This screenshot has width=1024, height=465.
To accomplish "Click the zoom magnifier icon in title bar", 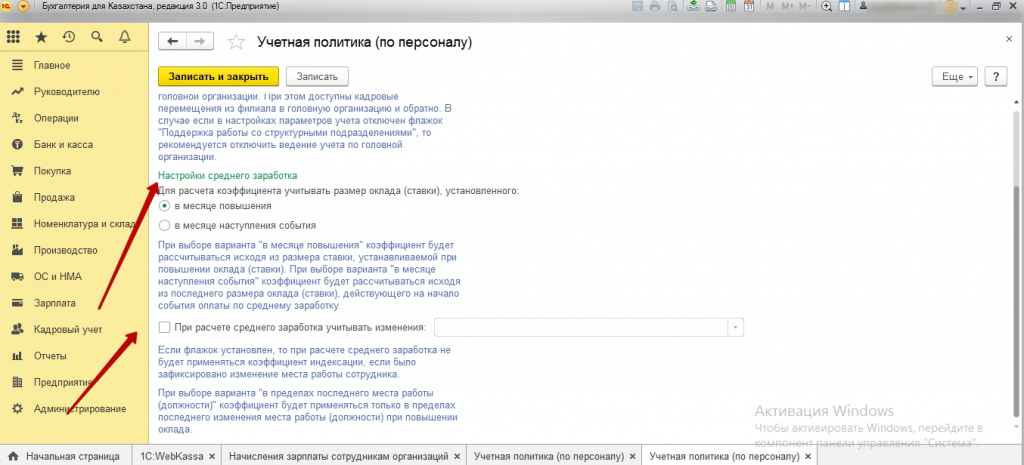I will point(826,6).
